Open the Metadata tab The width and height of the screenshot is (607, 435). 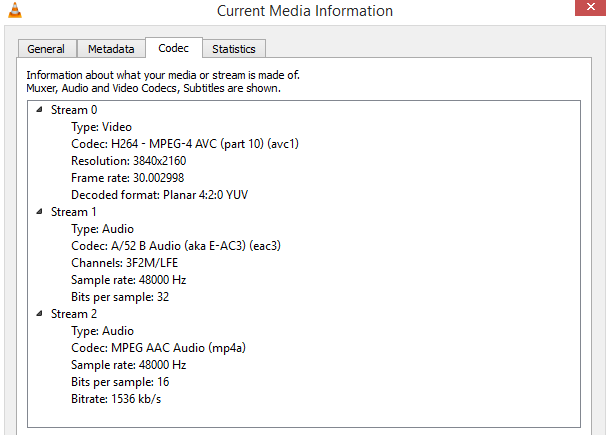[110, 49]
